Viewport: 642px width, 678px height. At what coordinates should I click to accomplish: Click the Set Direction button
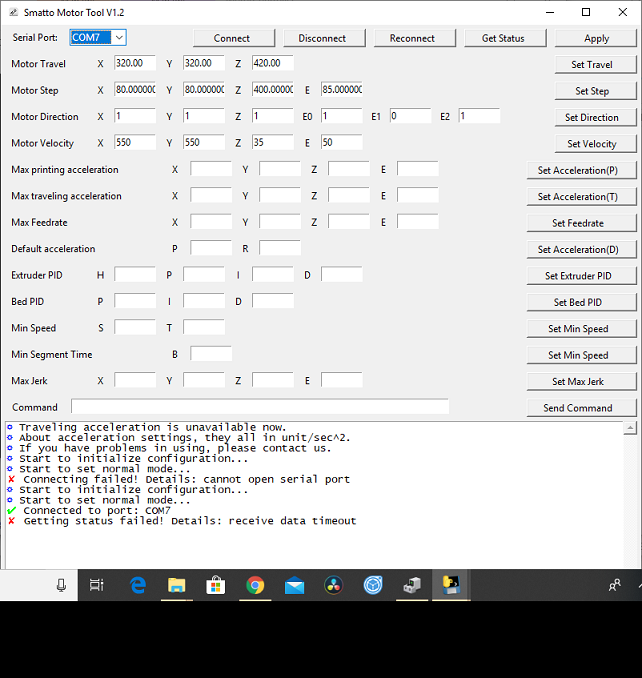pos(596,117)
